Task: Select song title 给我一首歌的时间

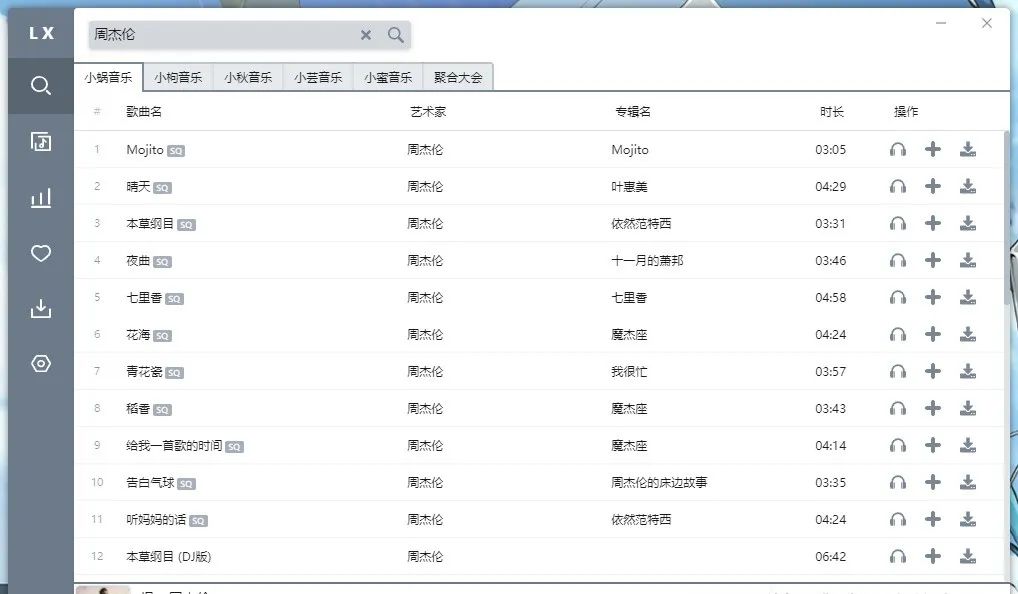Action: (x=174, y=445)
